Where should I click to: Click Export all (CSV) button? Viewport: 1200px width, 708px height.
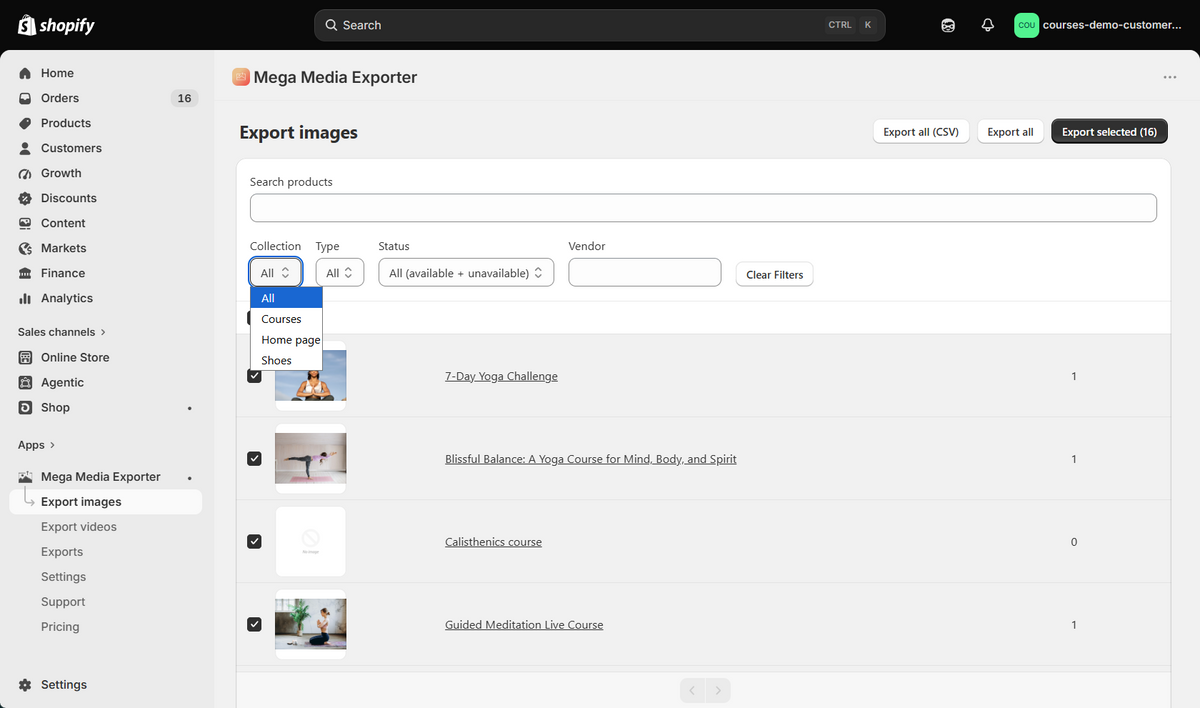click(x=921, y=132)
